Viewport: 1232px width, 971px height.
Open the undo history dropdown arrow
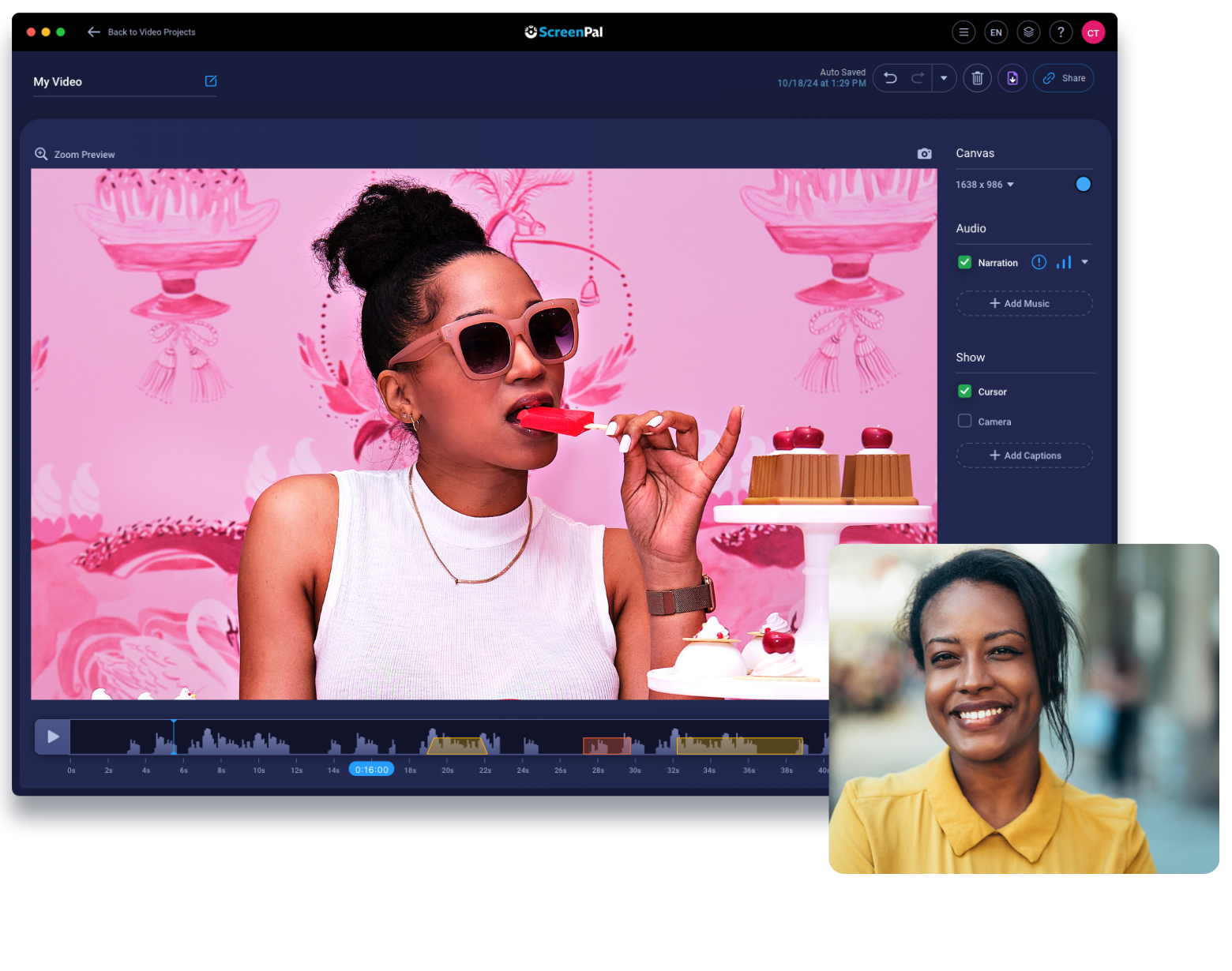(x=945, y=78)
